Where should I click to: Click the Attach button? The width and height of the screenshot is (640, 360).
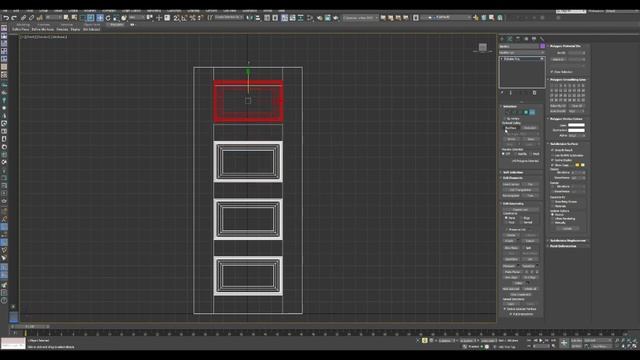[x=510, y=241]
